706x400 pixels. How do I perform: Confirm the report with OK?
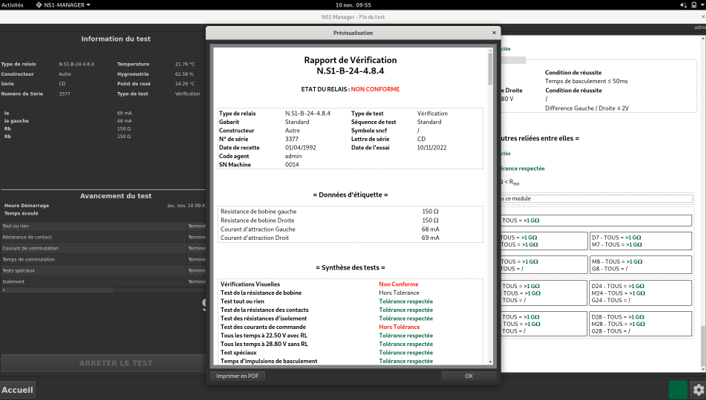point(468,376)
